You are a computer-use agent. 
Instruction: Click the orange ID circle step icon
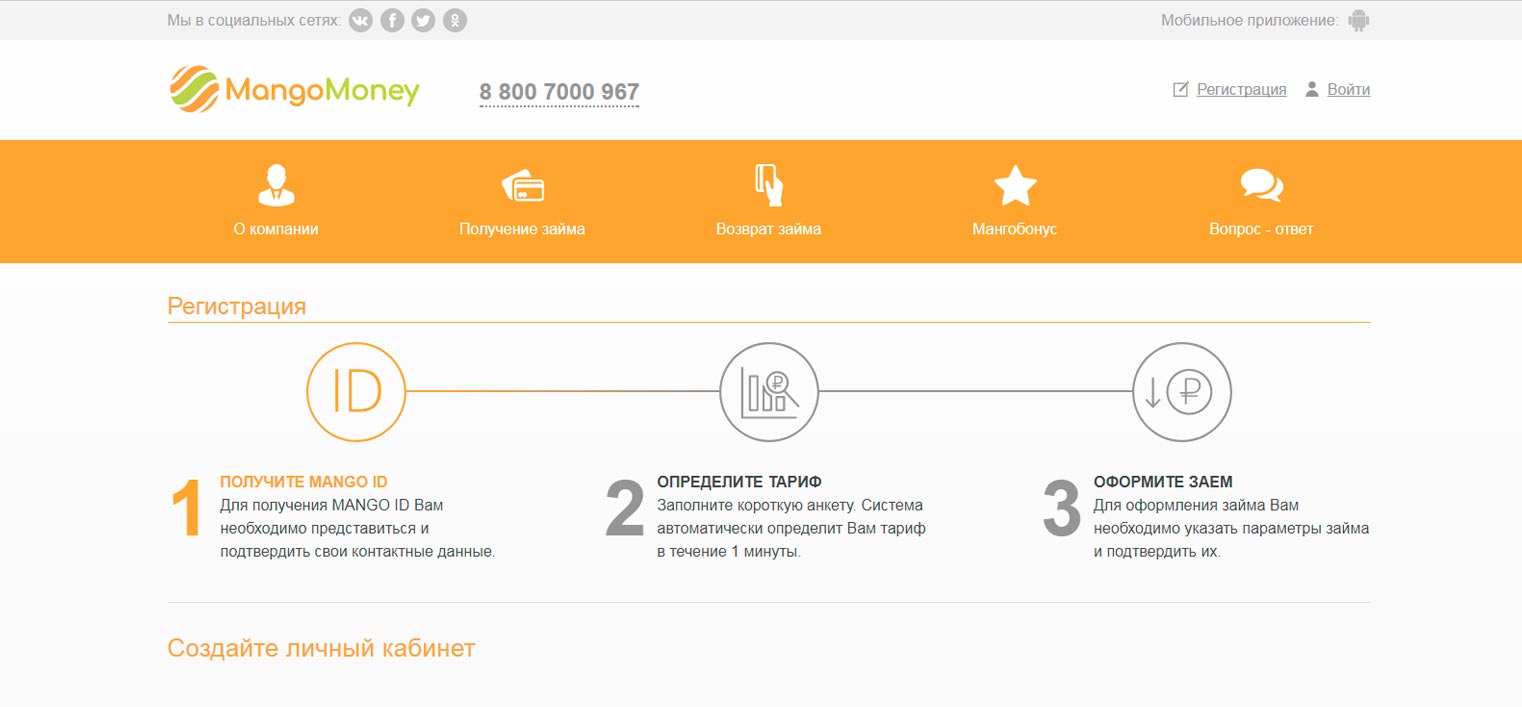(x=356, y=392)
